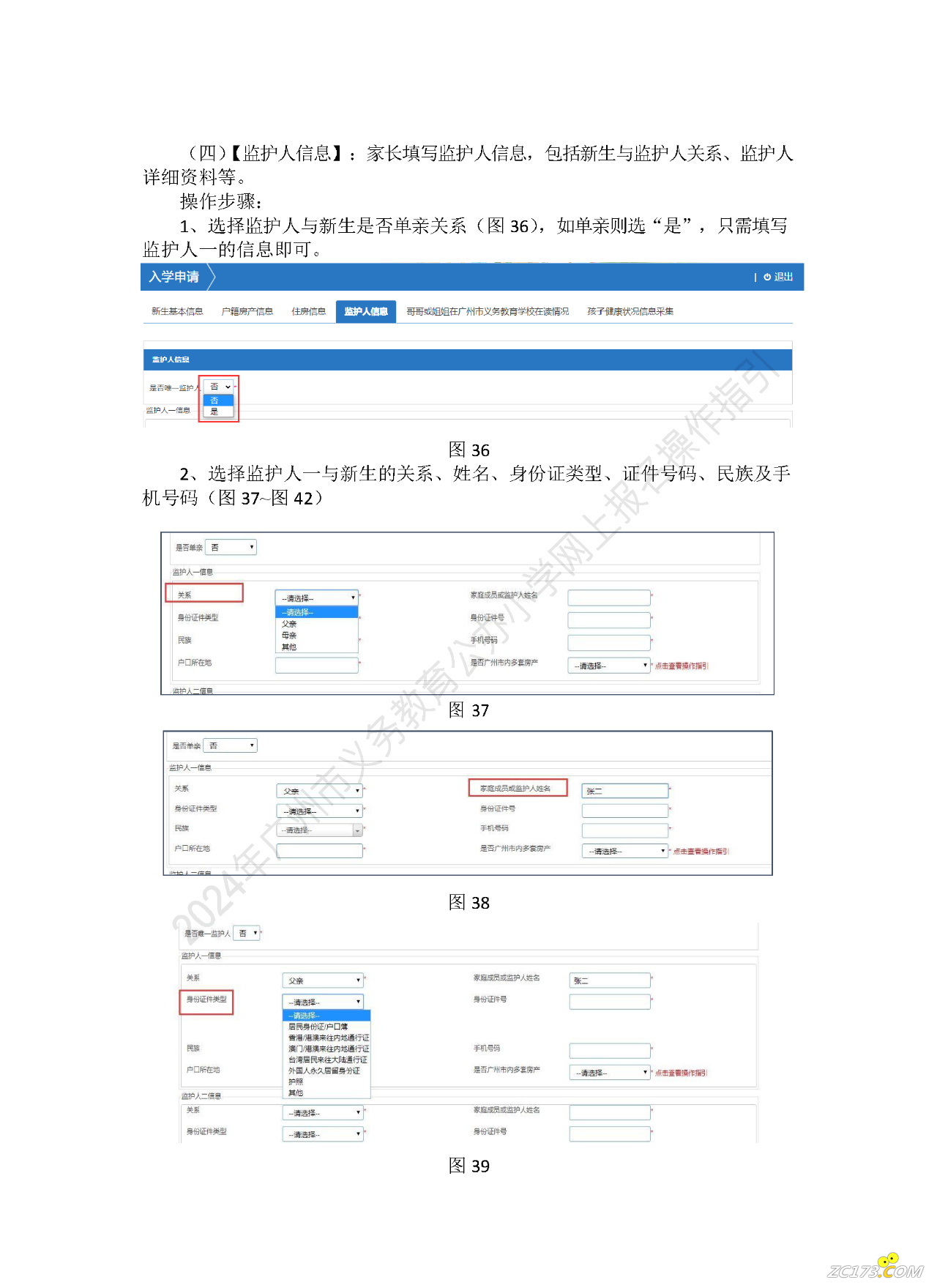Click the 入学申请 header label

174,277
